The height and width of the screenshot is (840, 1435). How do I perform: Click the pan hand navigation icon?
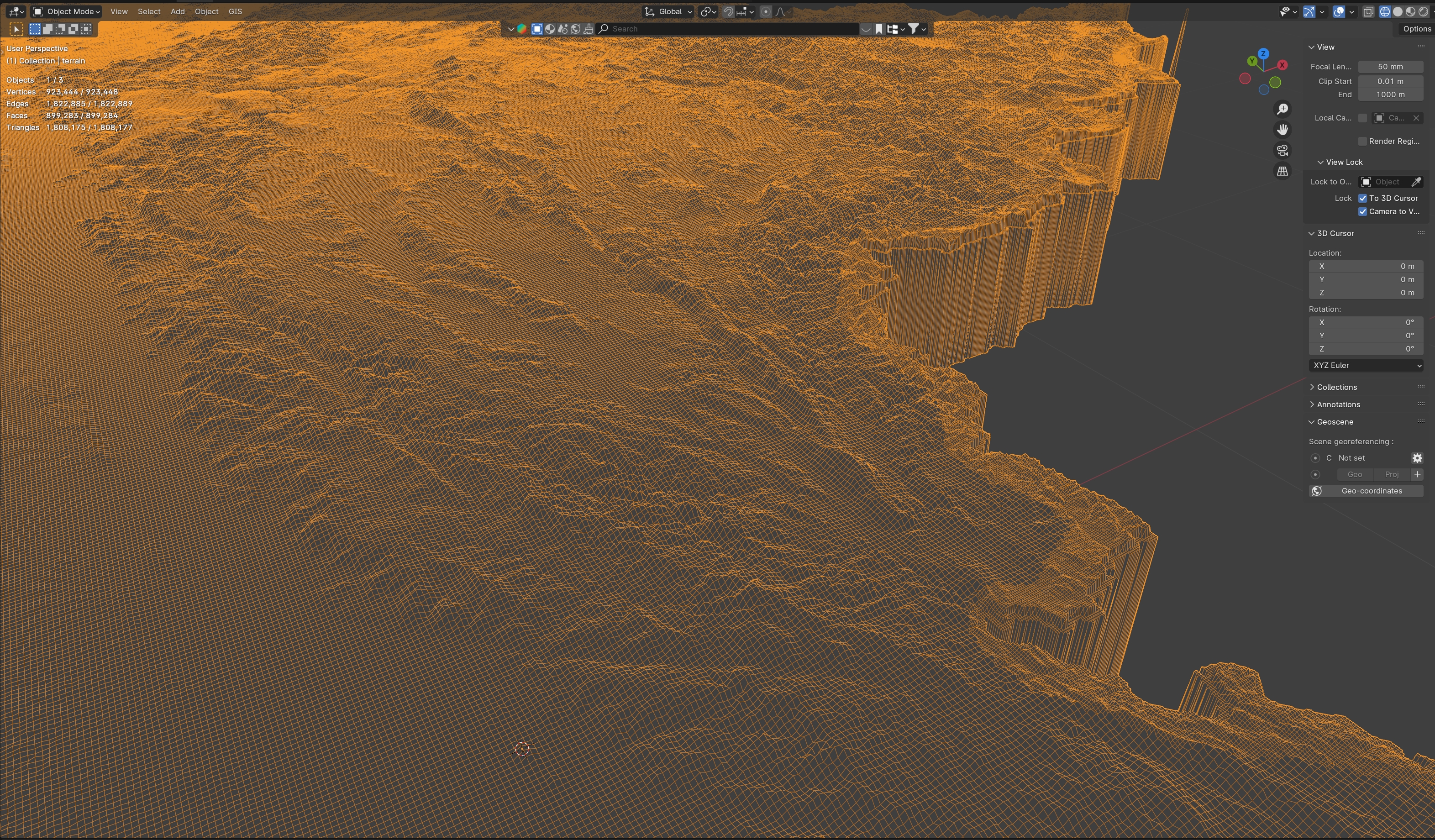click(1283, 130)
